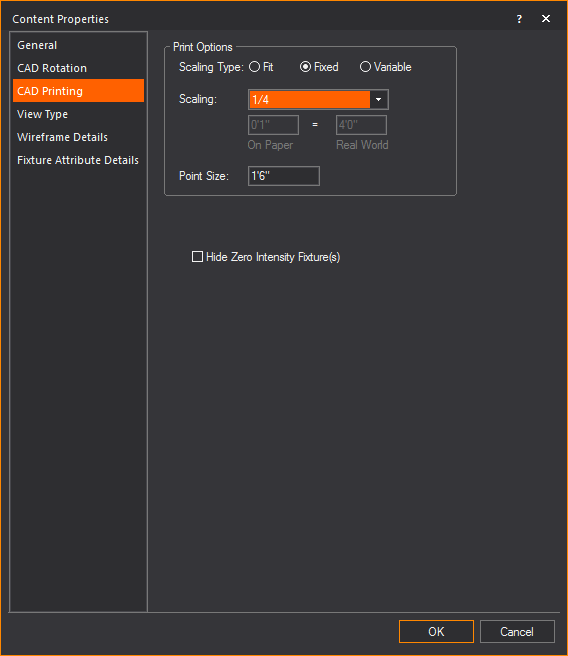Click the Real World value field
This screenshot has height=656, width=568.
tap(361, 125)
